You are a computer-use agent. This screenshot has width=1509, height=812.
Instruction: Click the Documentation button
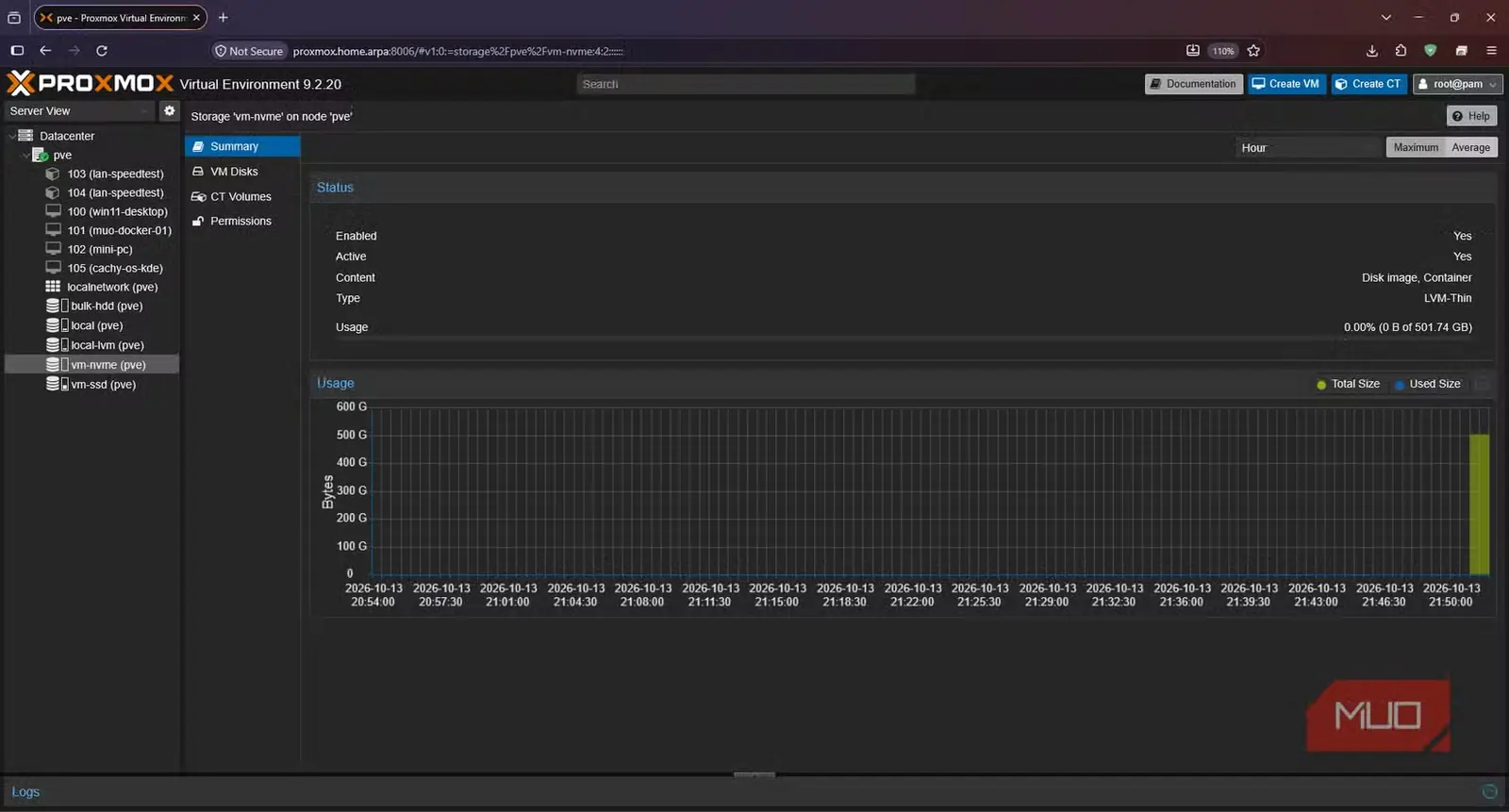[1193, 84]
